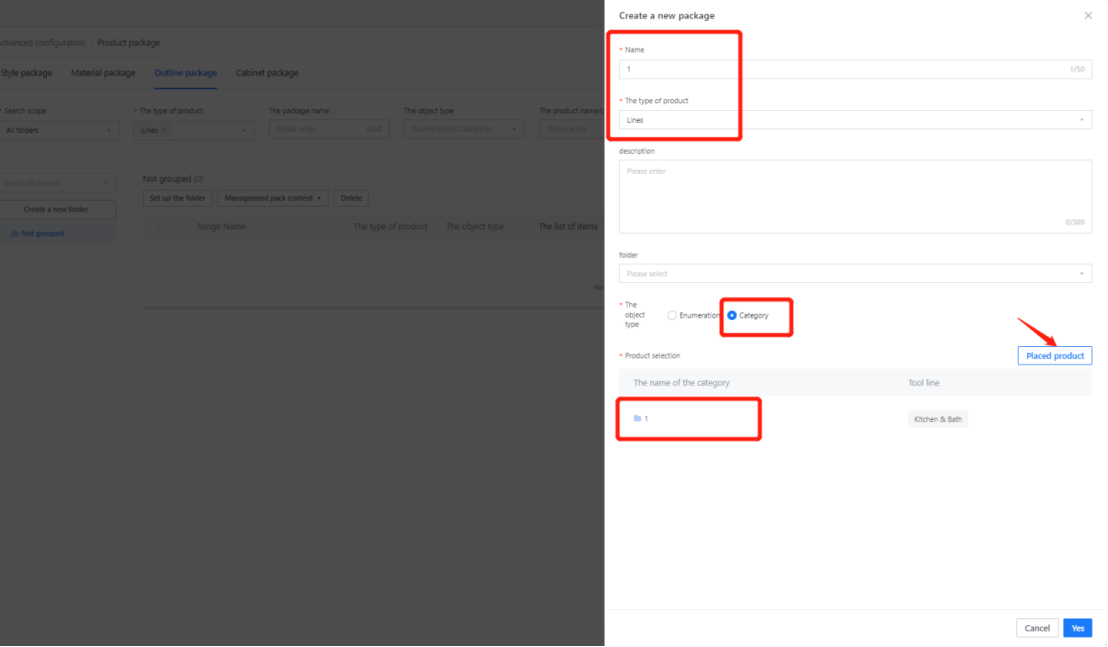This screenshot has height=647, width=1108.
Task: Open the Search scope All folders dropdown
Action: click(59, 130)
